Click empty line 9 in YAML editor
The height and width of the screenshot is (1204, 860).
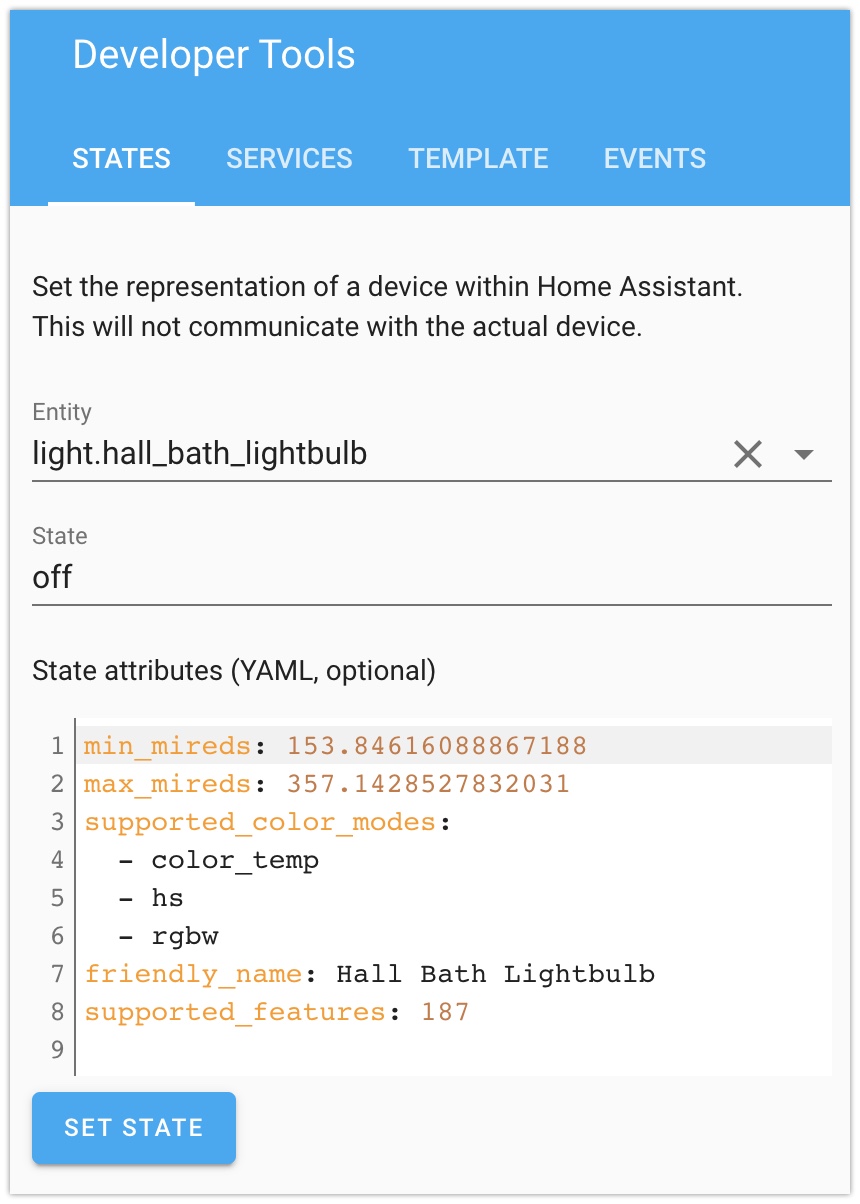coord(455,1050)
